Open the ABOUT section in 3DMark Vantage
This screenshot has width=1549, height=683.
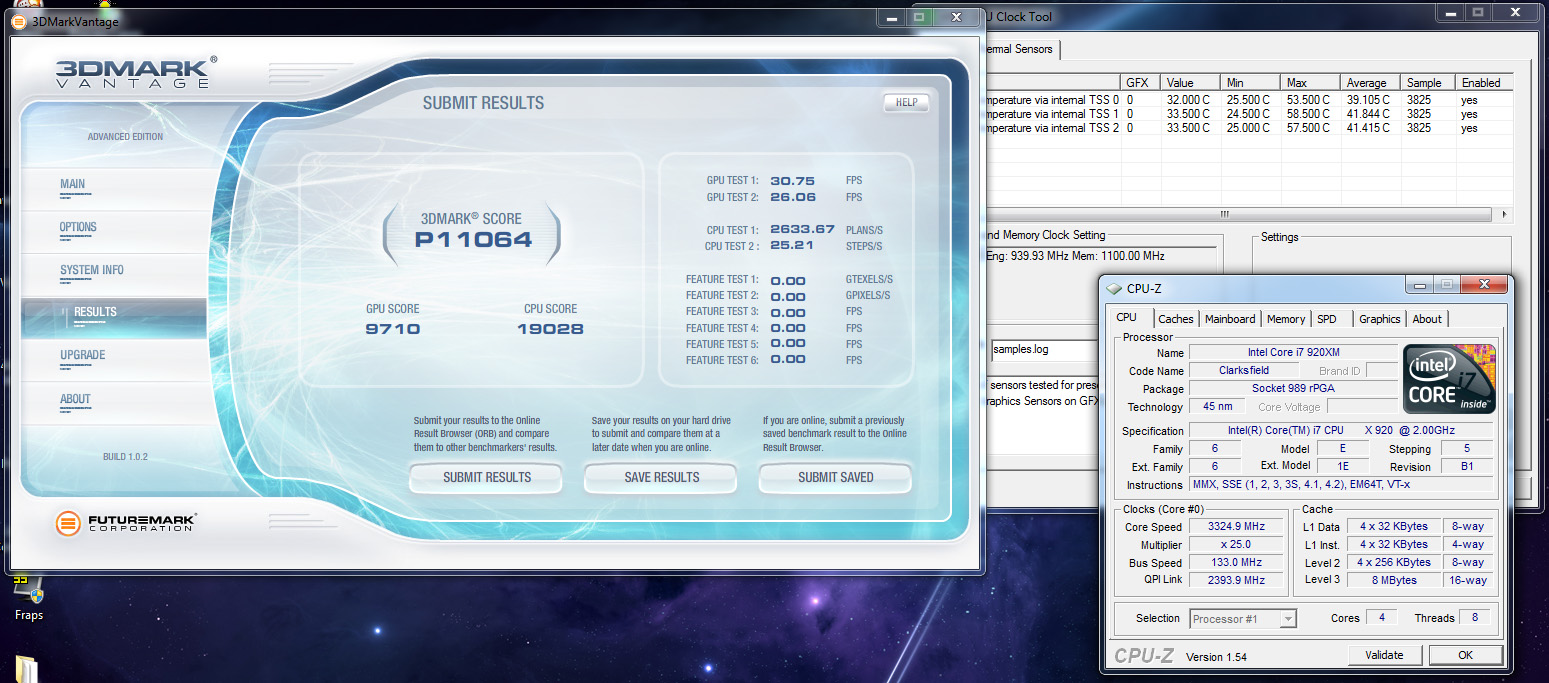75,399
